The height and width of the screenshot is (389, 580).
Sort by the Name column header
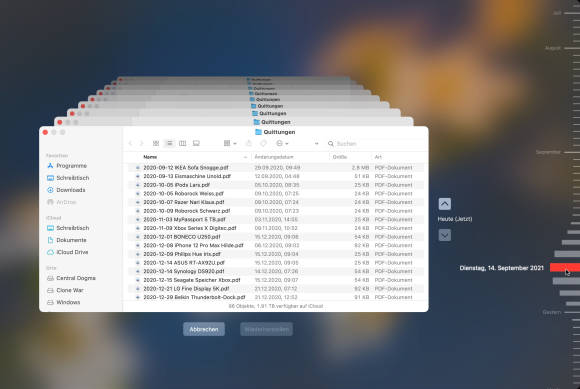pos(150,157)
